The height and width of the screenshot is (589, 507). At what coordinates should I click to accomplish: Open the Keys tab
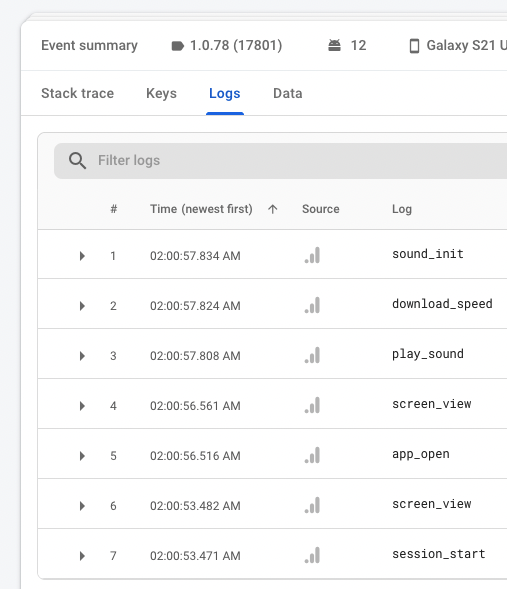161,94
